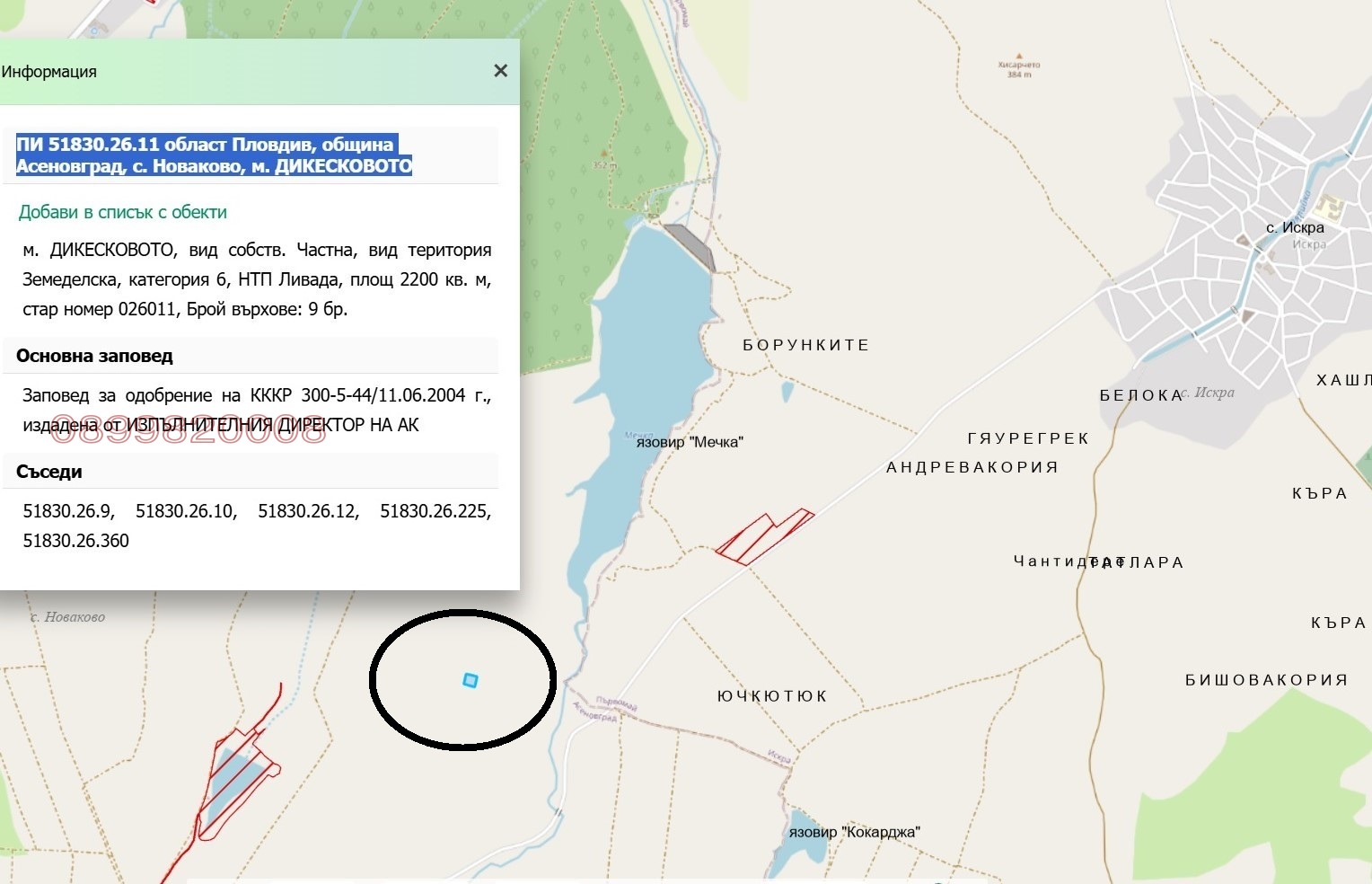Click the 'Добави в списък с обекти' link
Image resolution: width=1372 pixels, height=884 pixels.
[123, 213]
